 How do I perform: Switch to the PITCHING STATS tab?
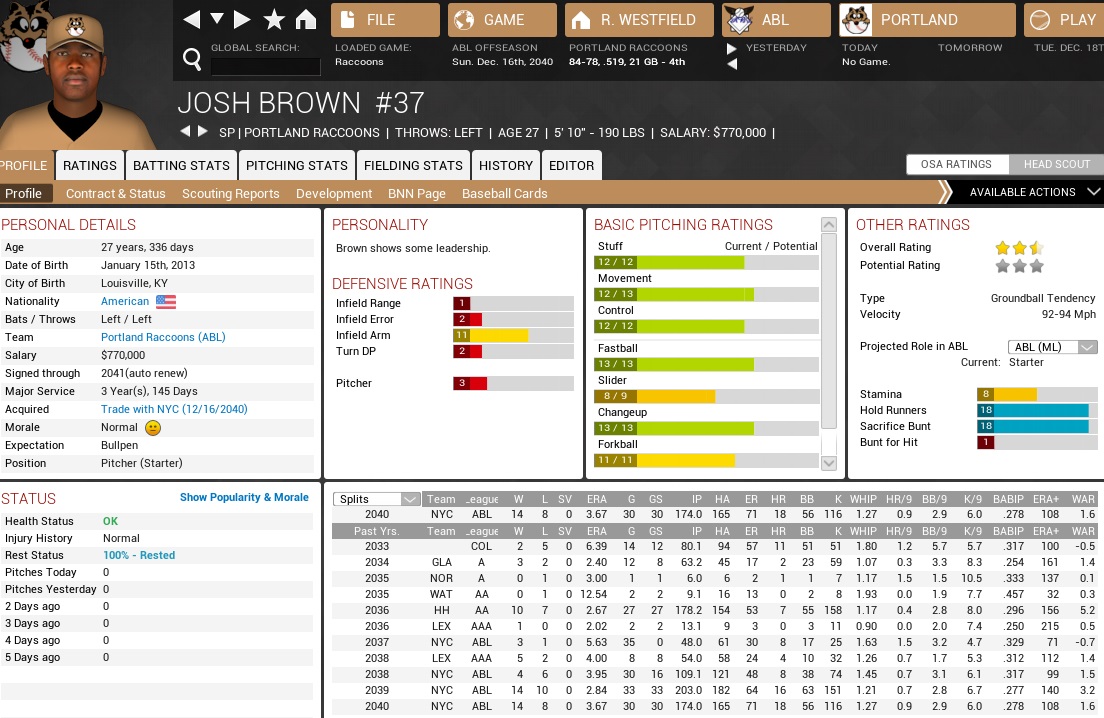click(297, 166)
